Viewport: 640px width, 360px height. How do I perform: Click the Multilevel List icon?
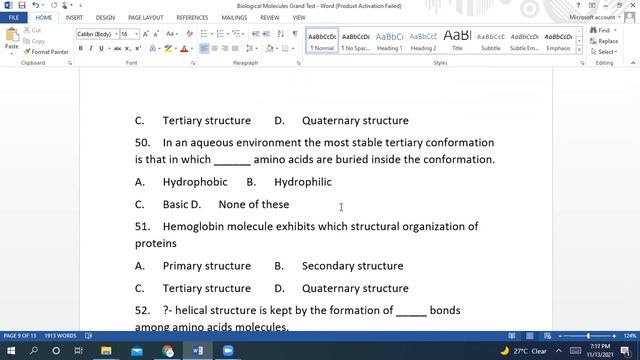click(x=236, y=34)
